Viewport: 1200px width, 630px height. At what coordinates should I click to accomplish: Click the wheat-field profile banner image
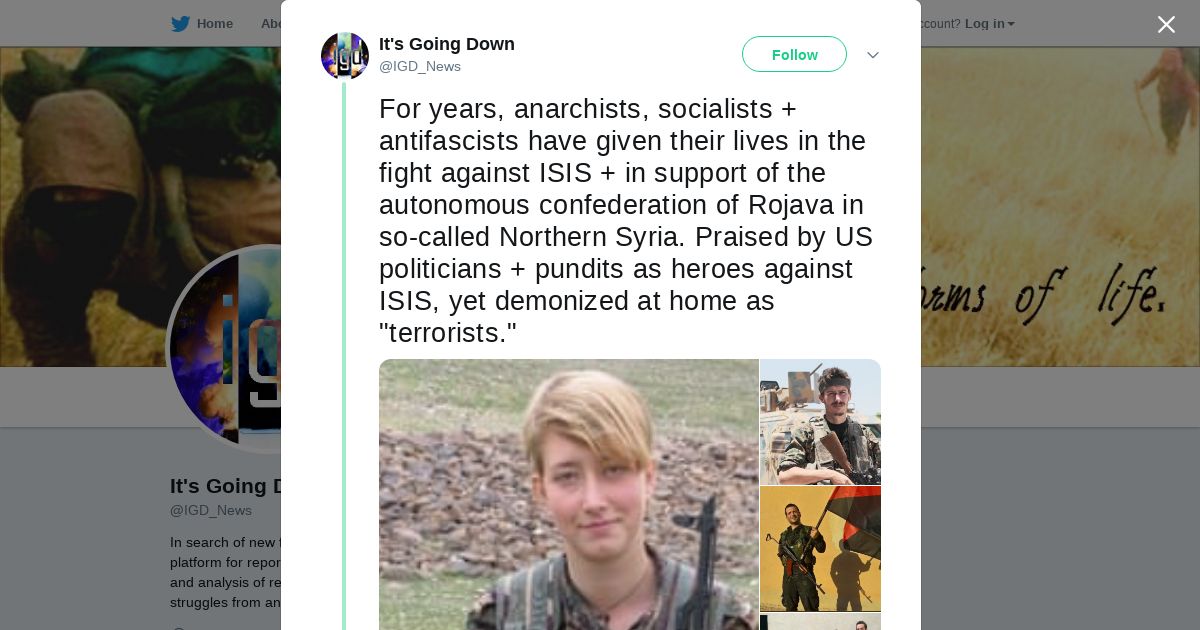tap(1060, 206)
